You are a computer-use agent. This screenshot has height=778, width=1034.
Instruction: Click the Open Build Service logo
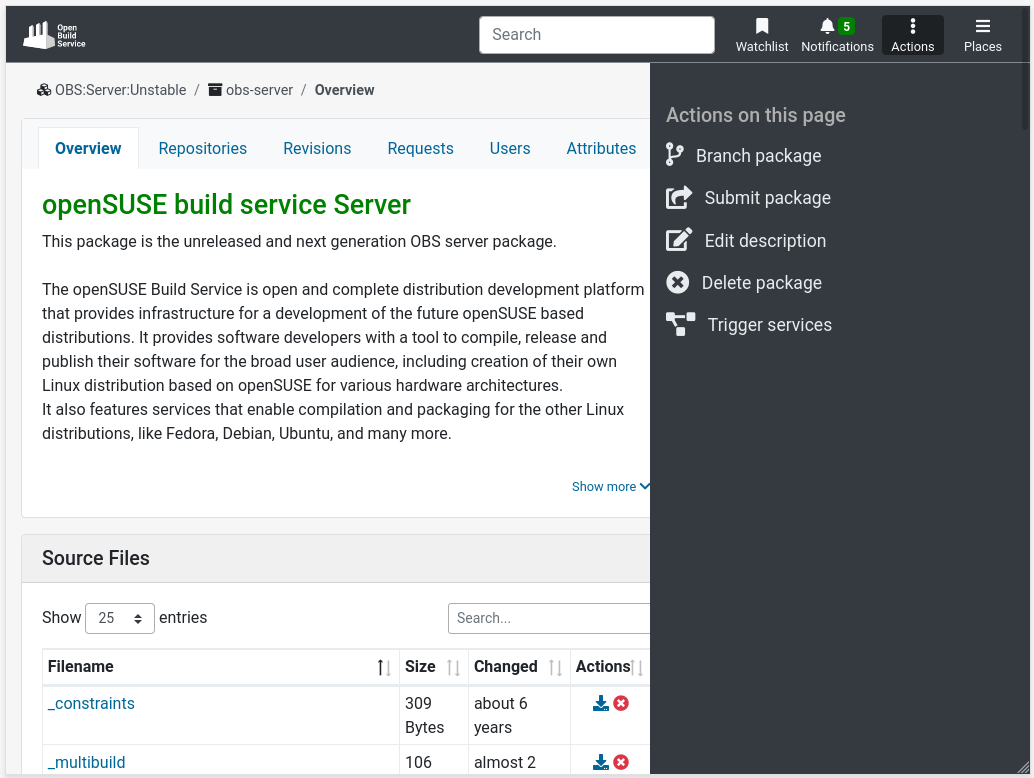pos(55,35)
